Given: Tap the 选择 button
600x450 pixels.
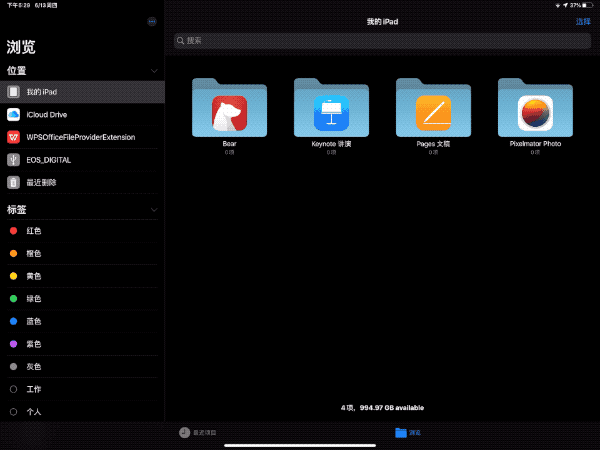Looking at the screenshot, I should 582,21.
